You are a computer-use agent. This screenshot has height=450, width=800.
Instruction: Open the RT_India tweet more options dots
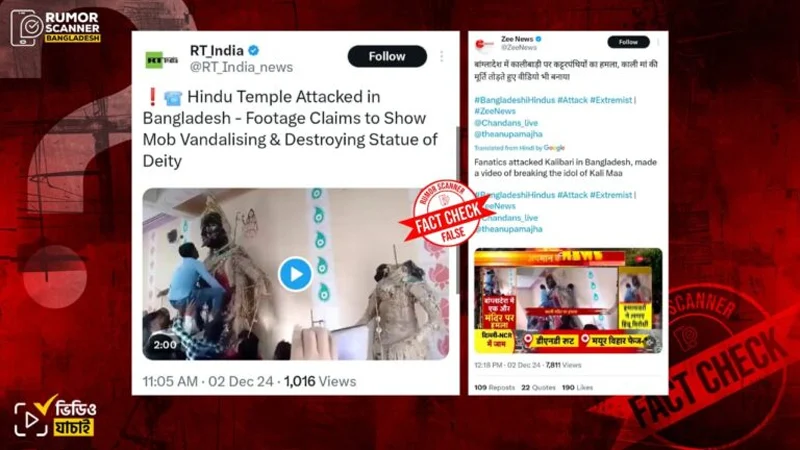(441, 56)
